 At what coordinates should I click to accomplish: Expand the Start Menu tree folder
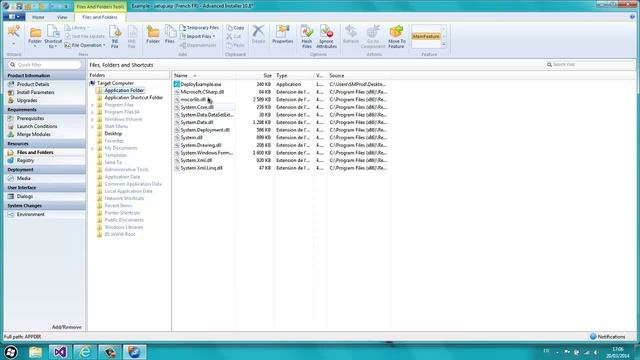pyautogui.click(x=93, y=127)
